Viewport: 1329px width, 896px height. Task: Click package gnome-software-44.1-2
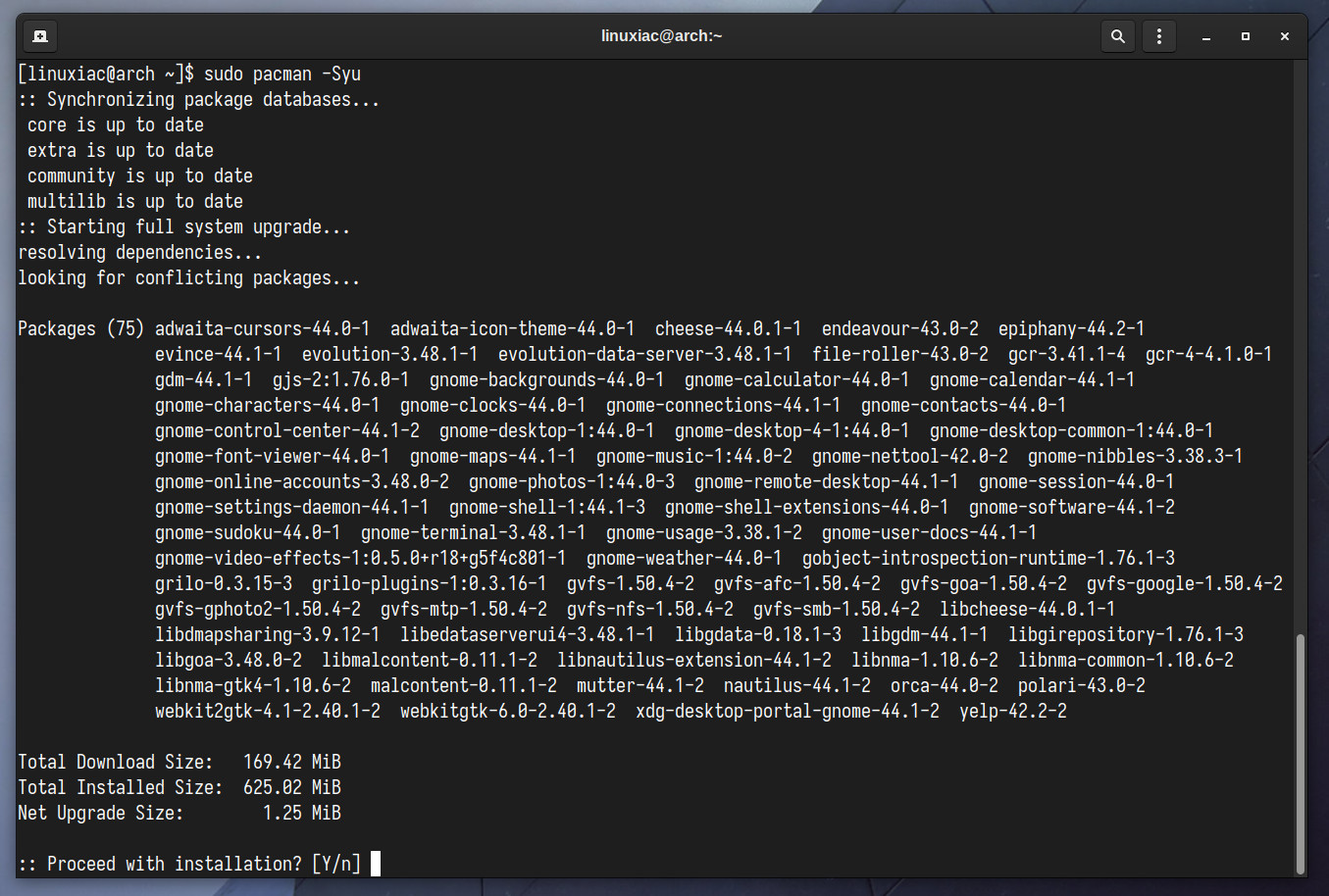coord(1072,508)
